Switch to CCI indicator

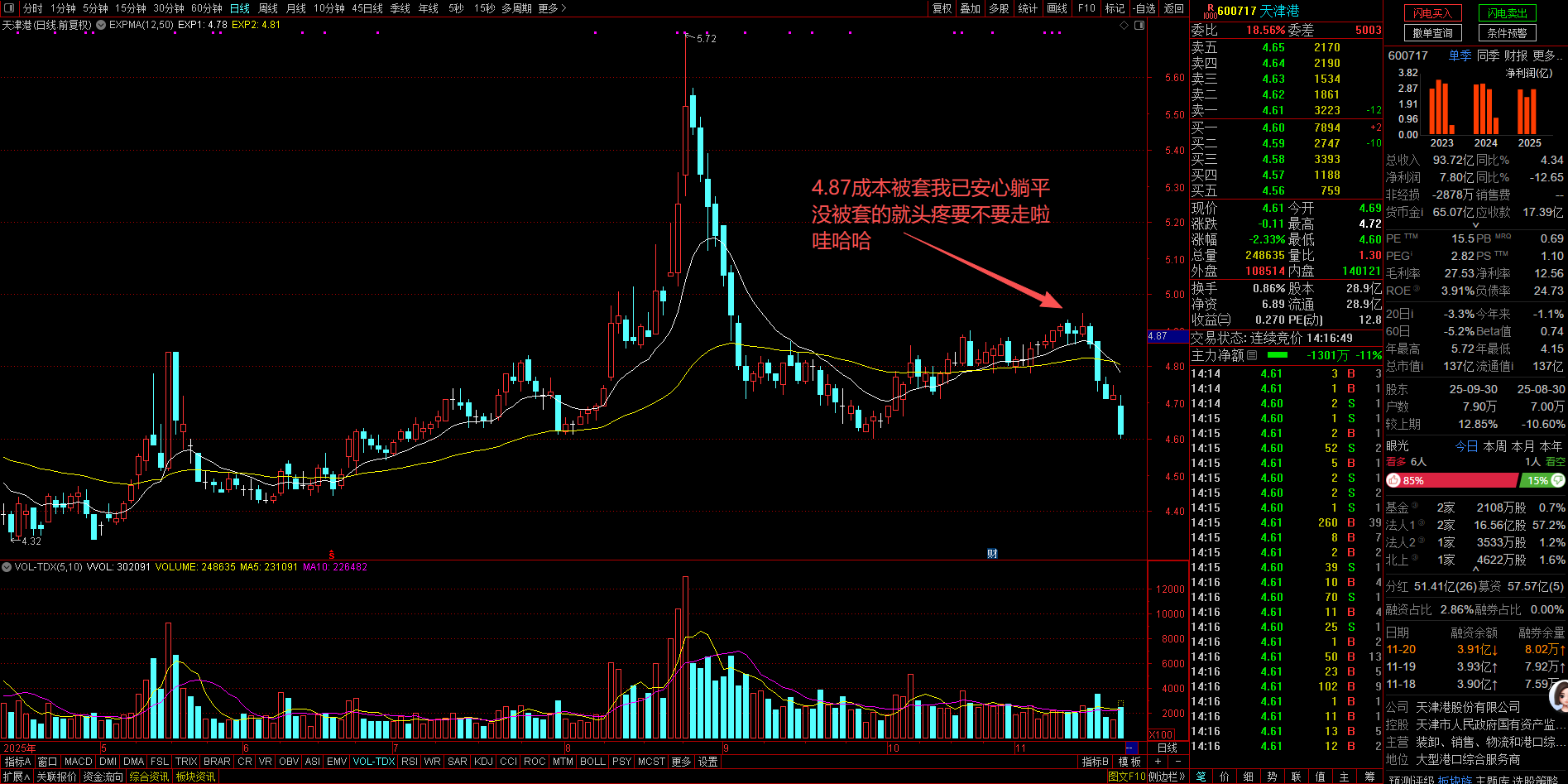click(x=508, y=762)
